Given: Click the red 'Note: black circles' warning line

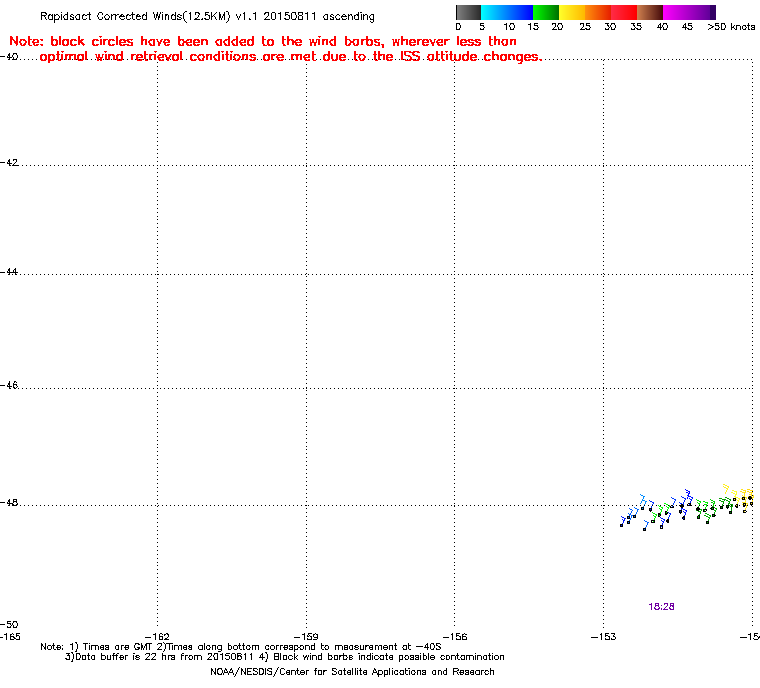Looking at the screenshot, I should (263, 41).
